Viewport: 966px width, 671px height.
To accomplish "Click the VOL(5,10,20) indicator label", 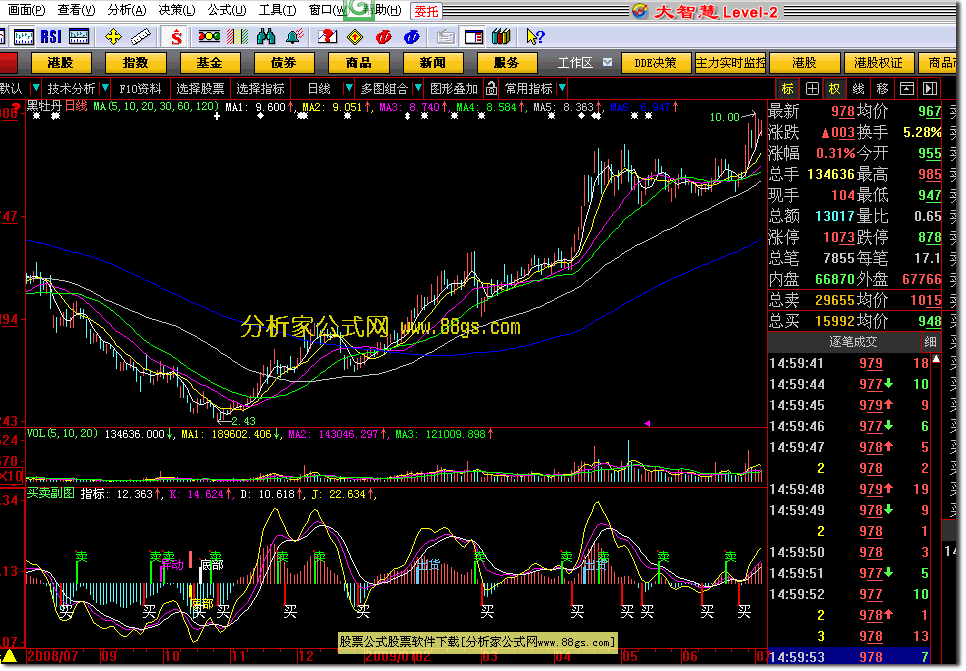I will click(62, 434).
